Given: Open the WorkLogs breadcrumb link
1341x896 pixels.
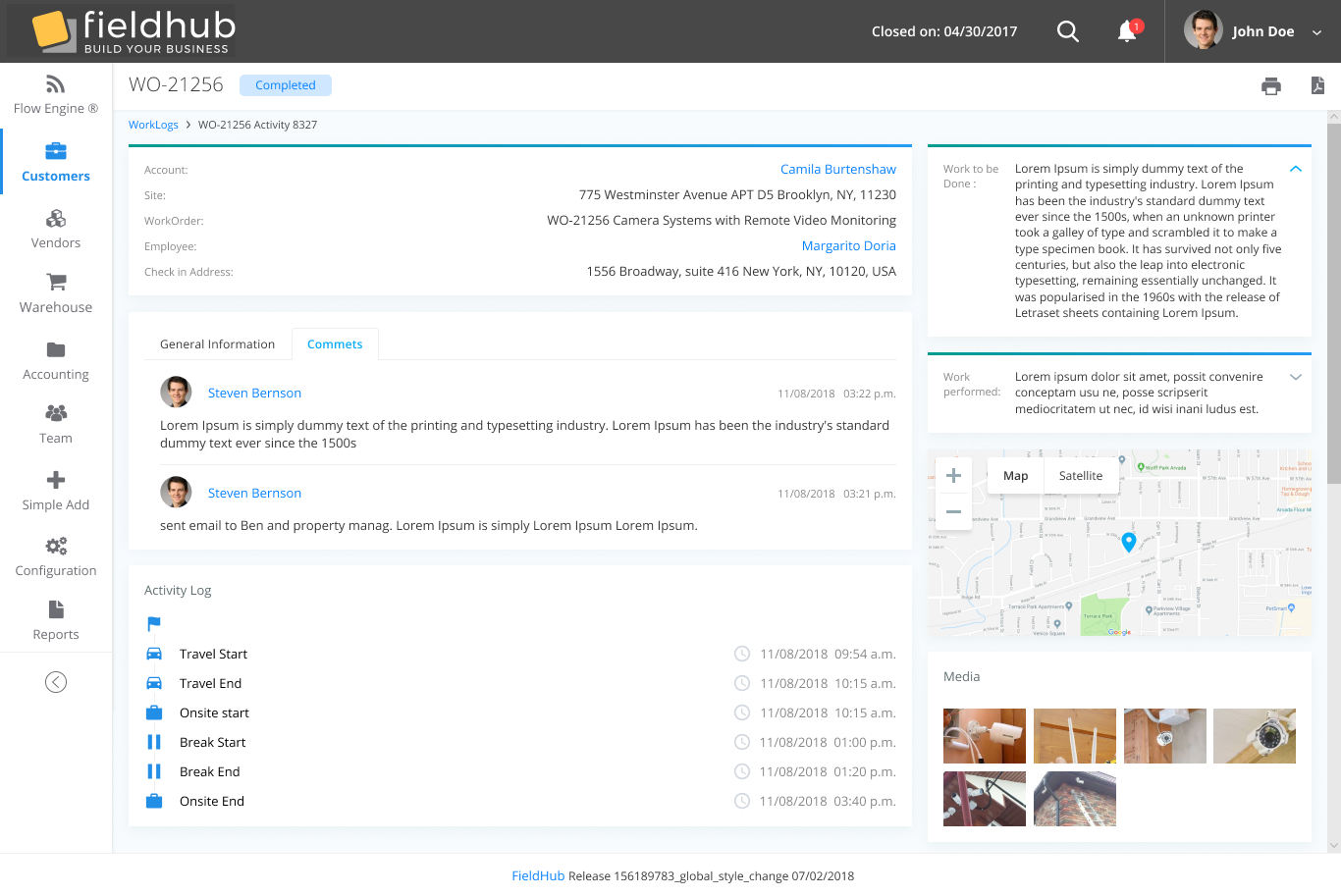Looking at the screenshot, I should (x=153, y=125).
